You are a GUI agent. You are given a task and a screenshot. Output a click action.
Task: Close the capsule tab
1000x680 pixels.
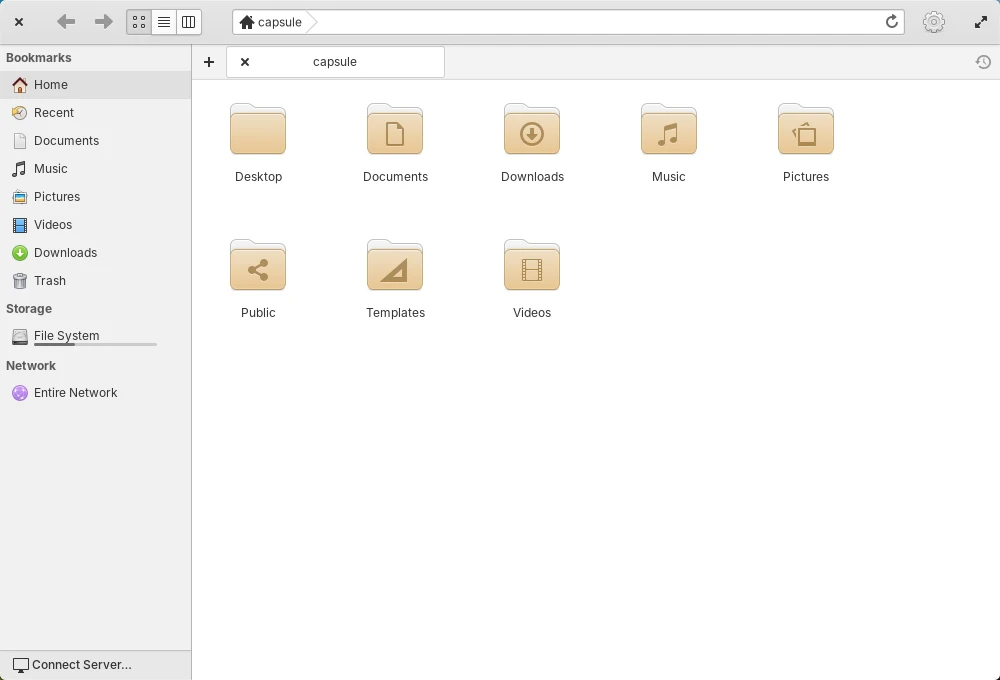pos(245,62)
